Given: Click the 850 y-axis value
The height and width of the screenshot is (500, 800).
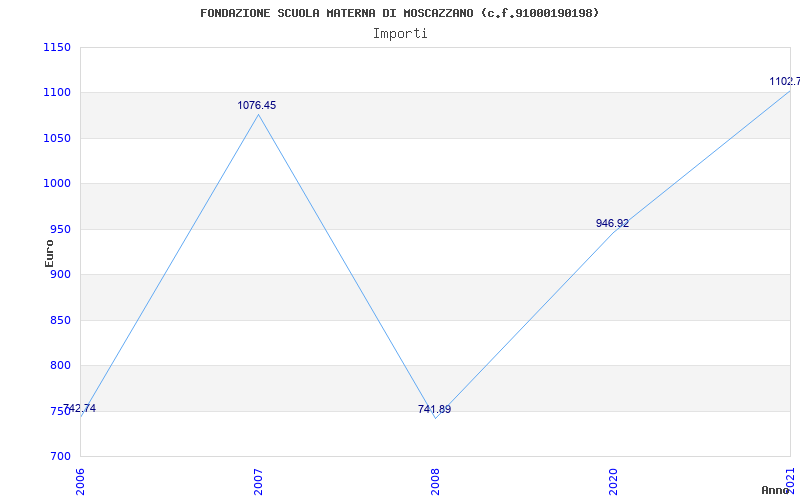Looking at the screenshot, I should tap(60, 320).
